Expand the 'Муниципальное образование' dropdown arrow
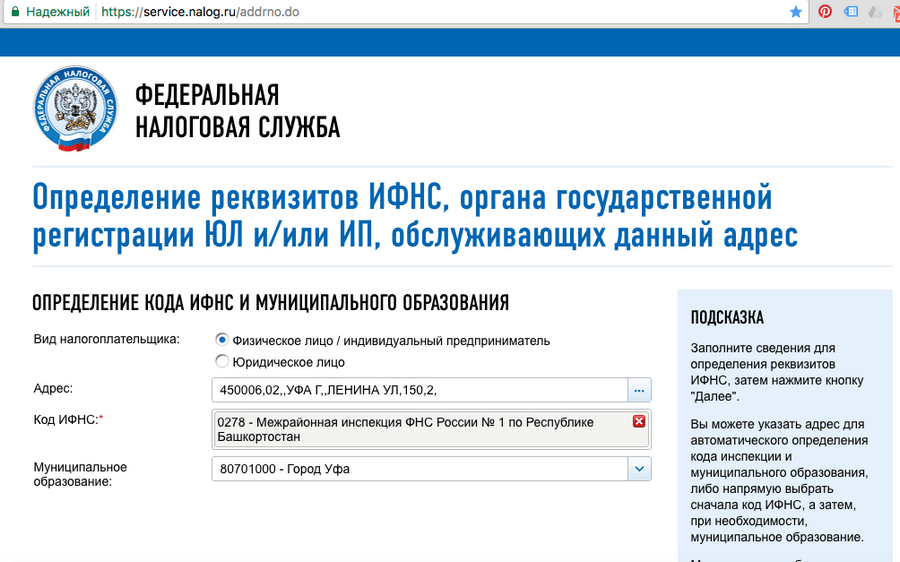This screenshot has width=900, height=562. 639,468
